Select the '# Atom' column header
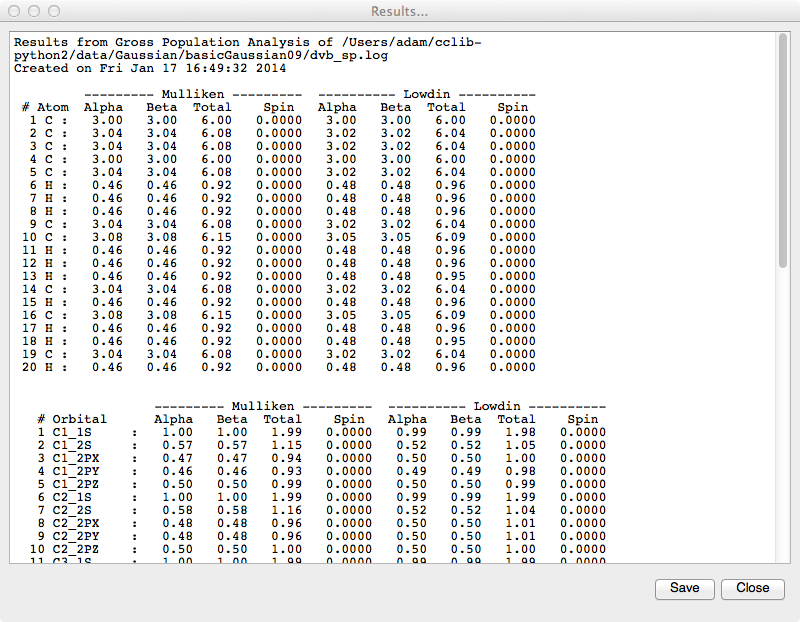The height and width of the screenshot is (622, 800). (45, 106)
